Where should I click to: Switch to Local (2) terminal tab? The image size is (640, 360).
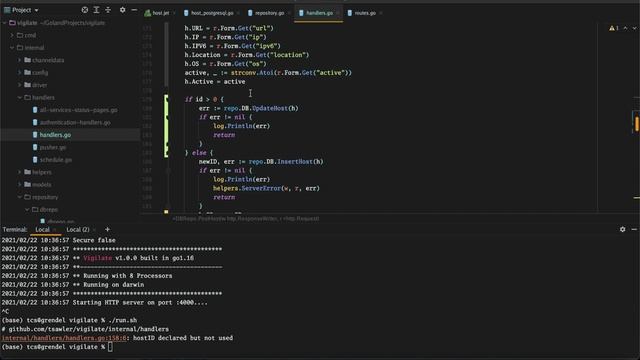point(78,230)
